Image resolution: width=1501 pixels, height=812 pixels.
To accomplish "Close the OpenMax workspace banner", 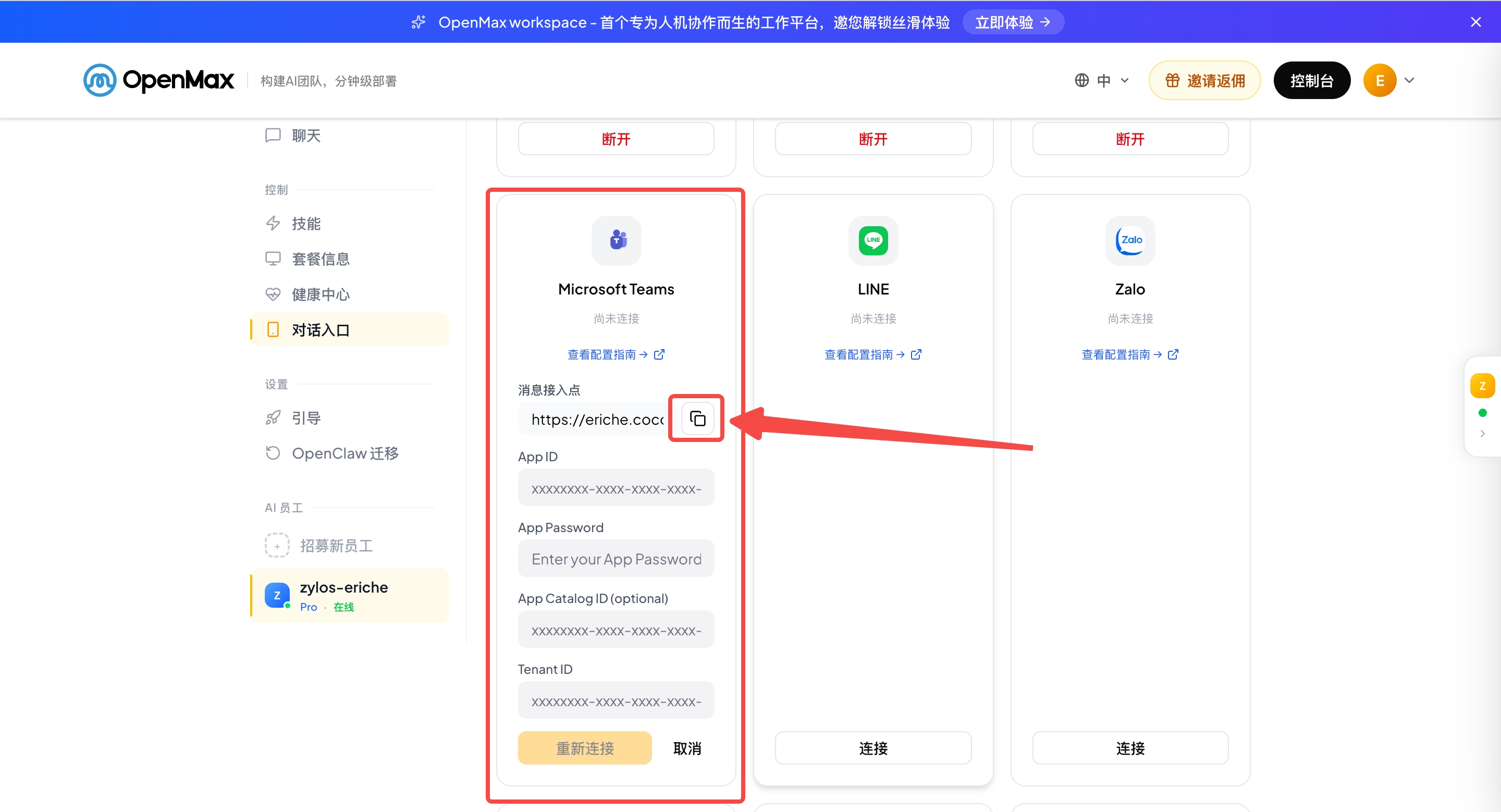I will pos(1475,22).
